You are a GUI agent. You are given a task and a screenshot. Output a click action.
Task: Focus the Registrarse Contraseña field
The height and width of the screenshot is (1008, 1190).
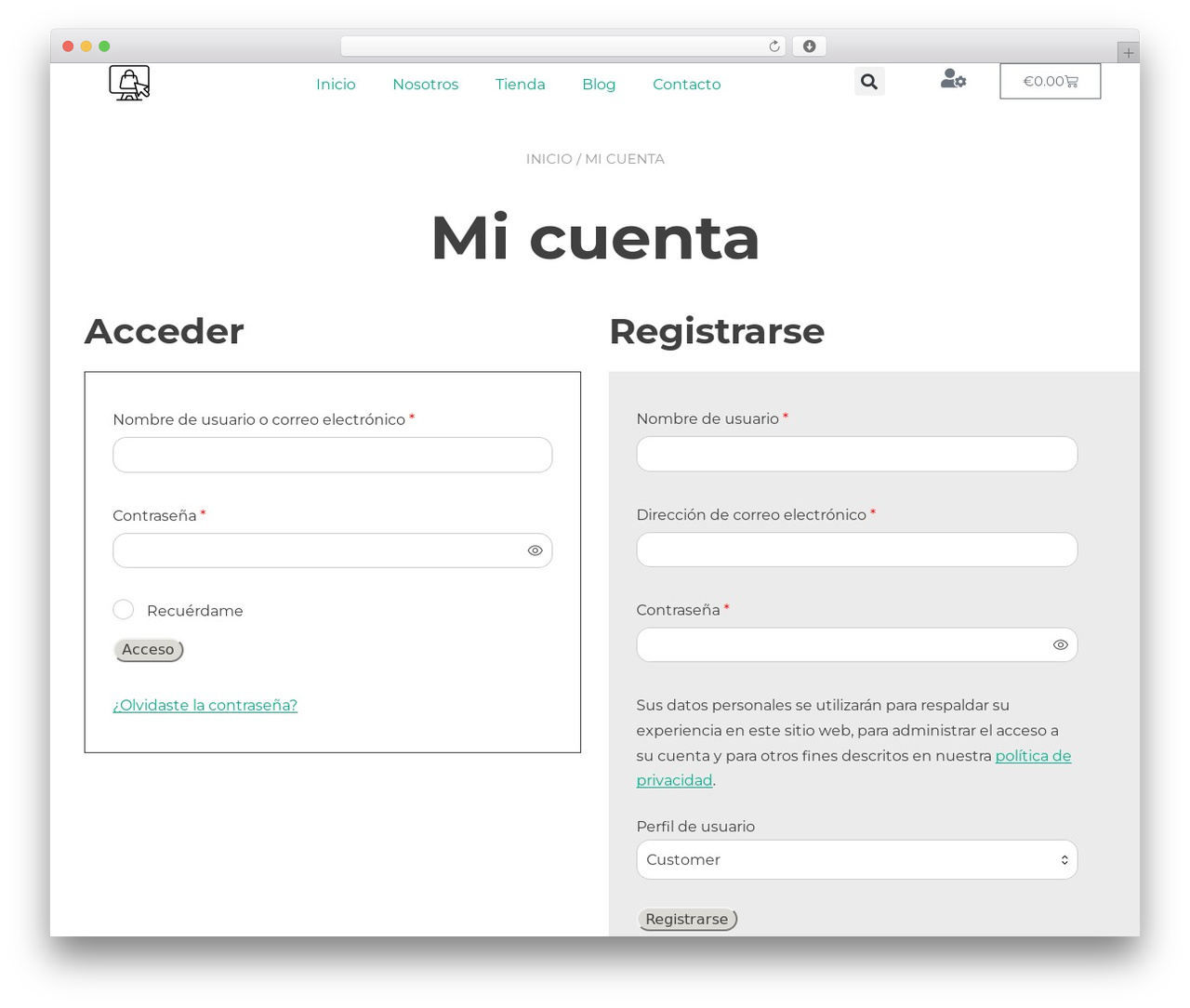click(x=856, y=644)
